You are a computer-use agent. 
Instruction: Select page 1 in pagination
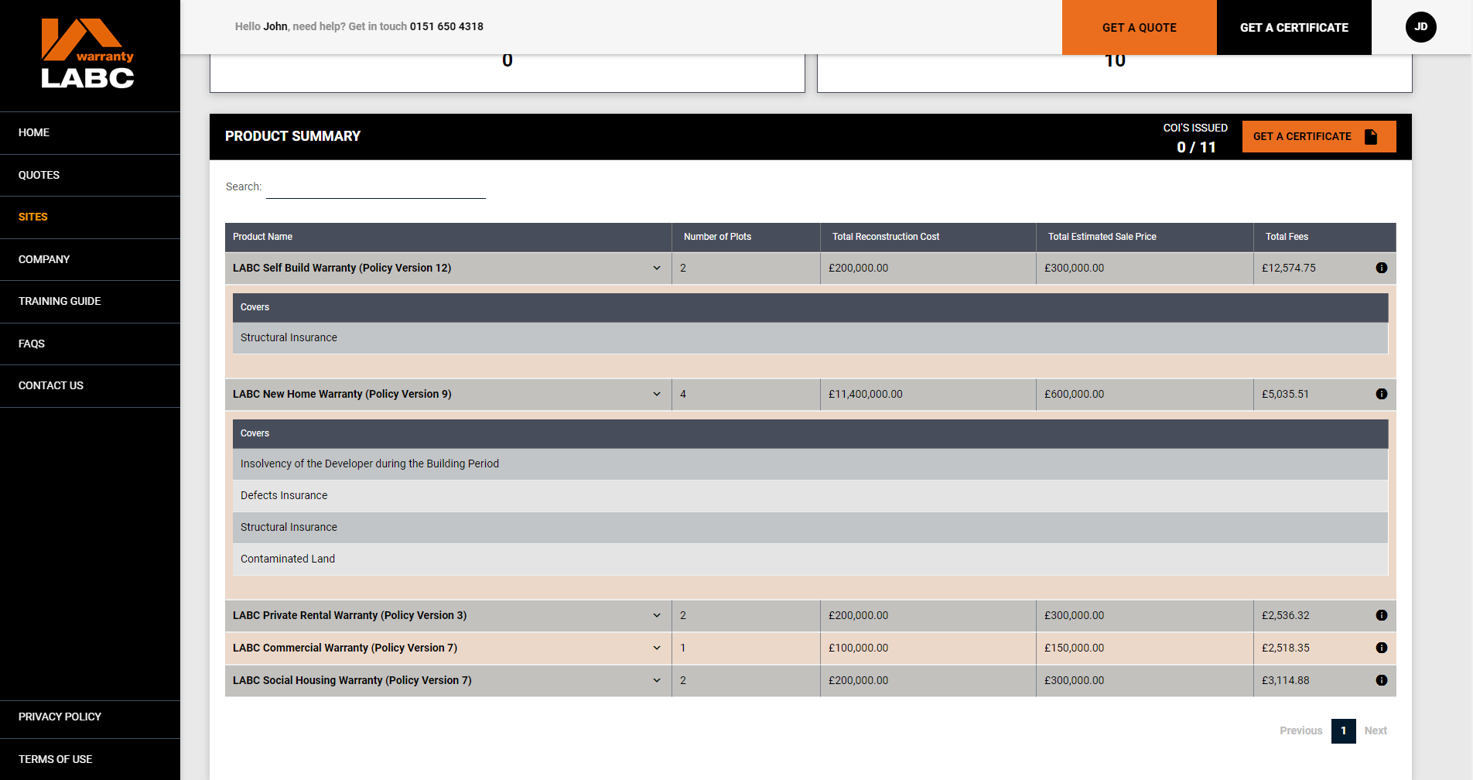1343,731
